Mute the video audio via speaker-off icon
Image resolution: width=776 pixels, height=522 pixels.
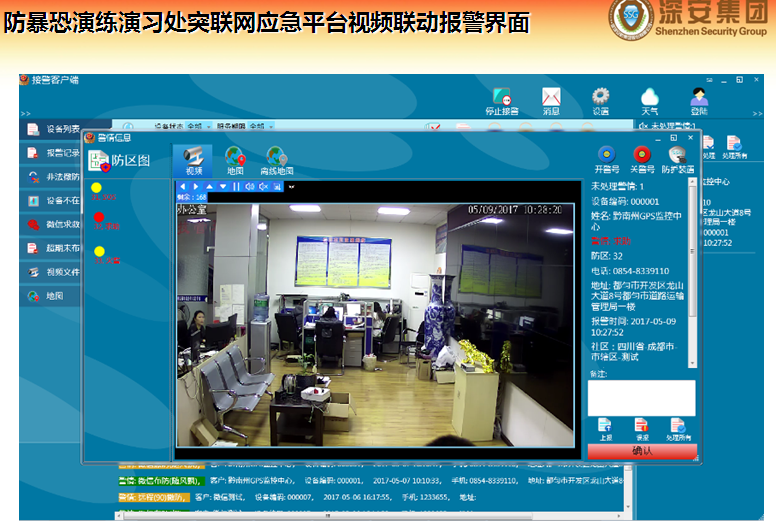263,187
